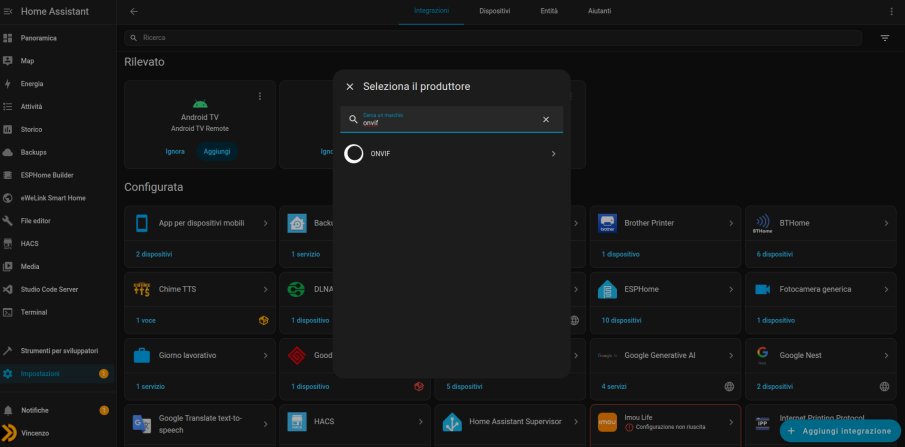Open 6 dispositivi link under BTHome

tap(774, 254)
